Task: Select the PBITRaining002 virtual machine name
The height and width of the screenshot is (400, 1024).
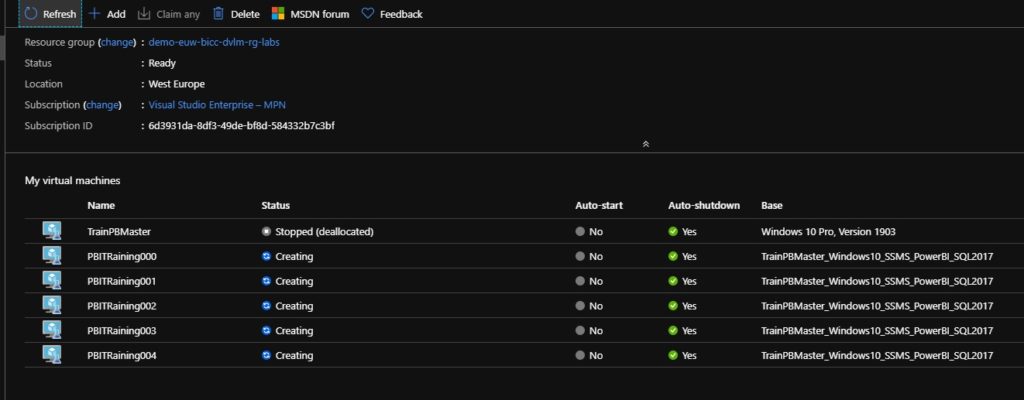Action: [x=121, y=306]
